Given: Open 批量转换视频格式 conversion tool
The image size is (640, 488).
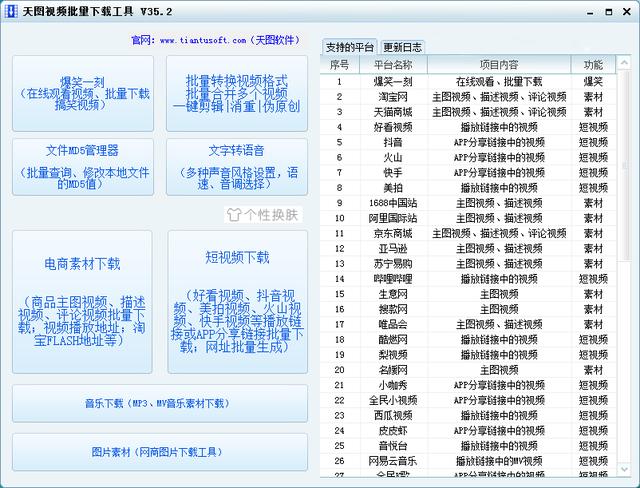Looking at the screenshot, I should [237, 93].
